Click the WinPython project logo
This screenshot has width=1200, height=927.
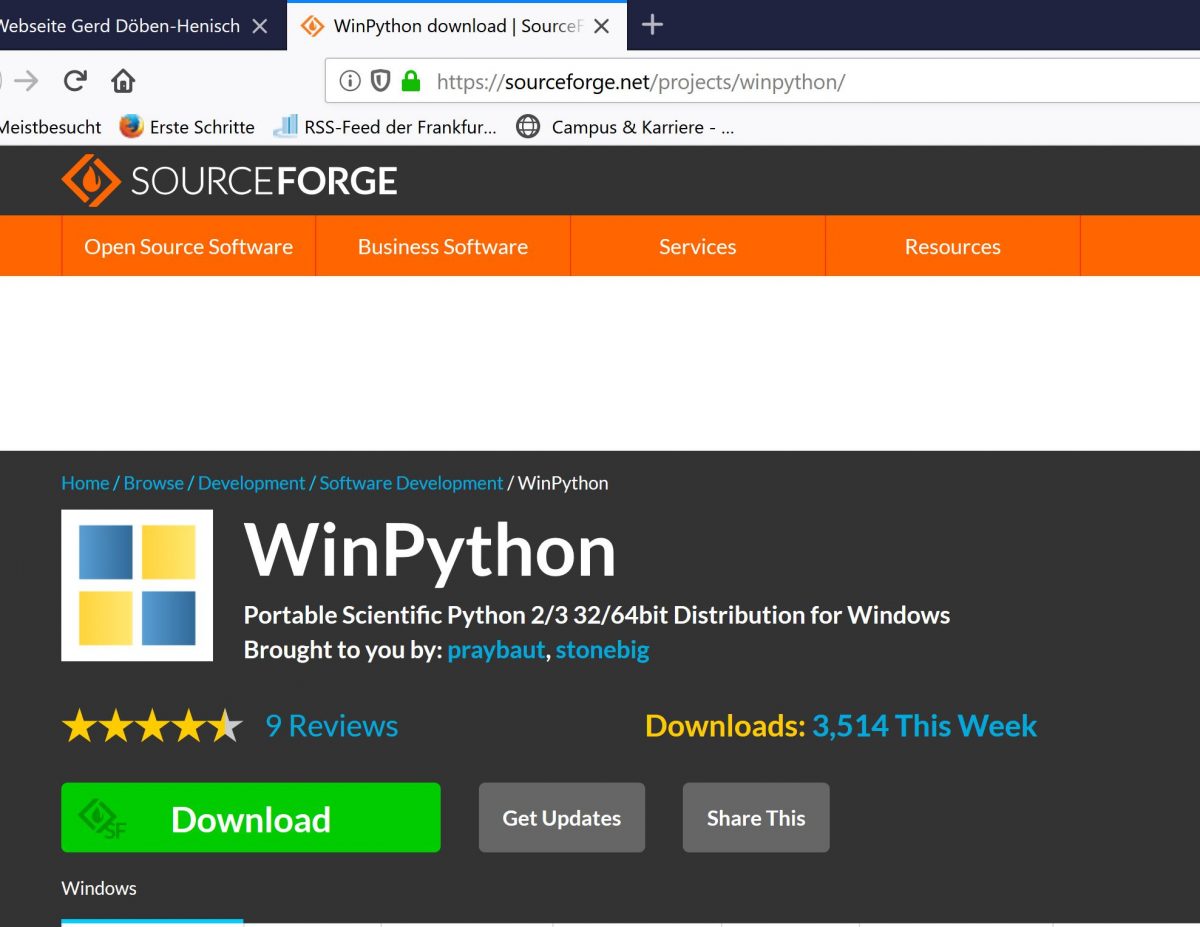(x=137, y=585)
